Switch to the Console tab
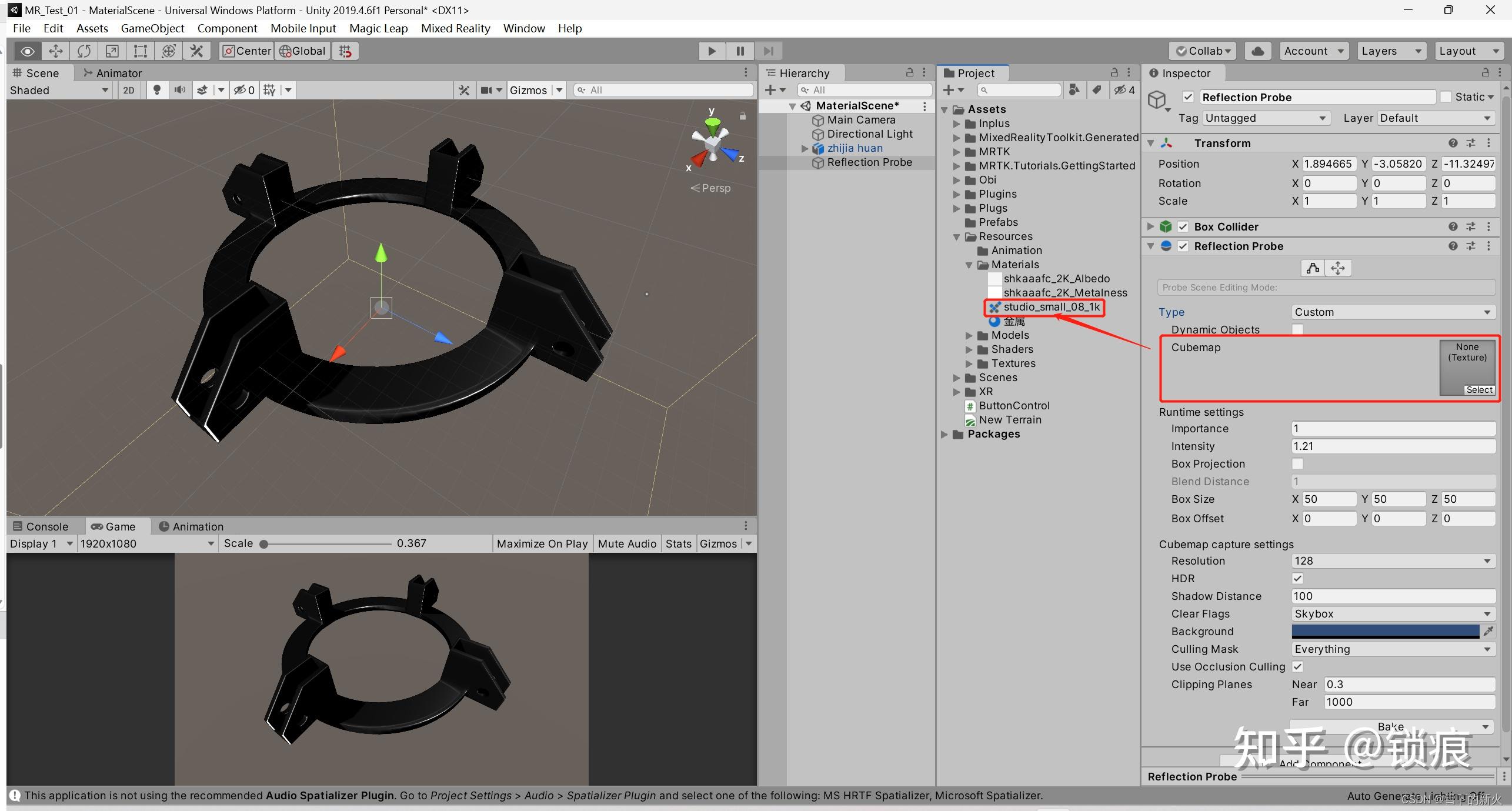 [41, 526]
